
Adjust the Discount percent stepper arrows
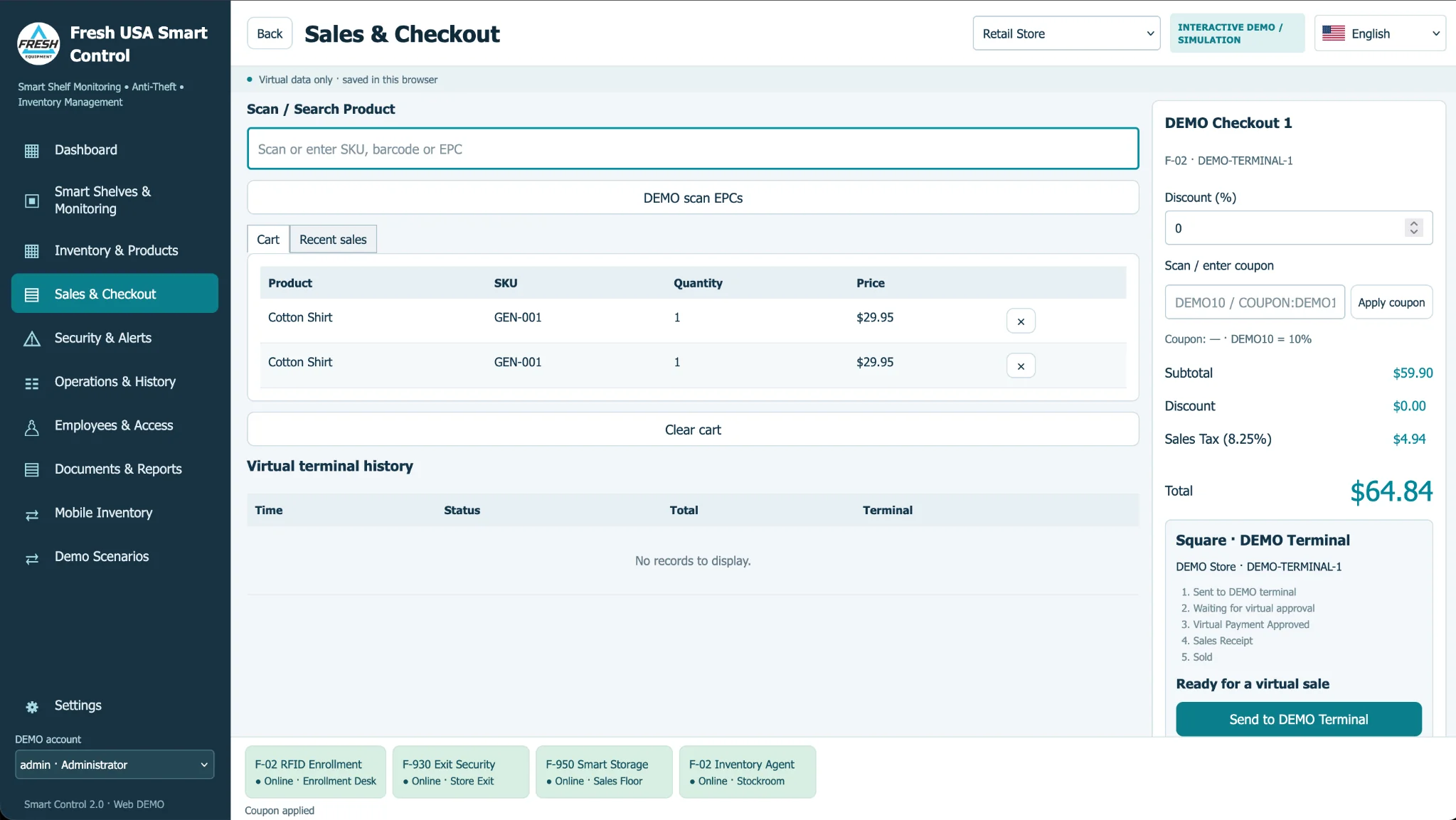(x=1414, y=228)
